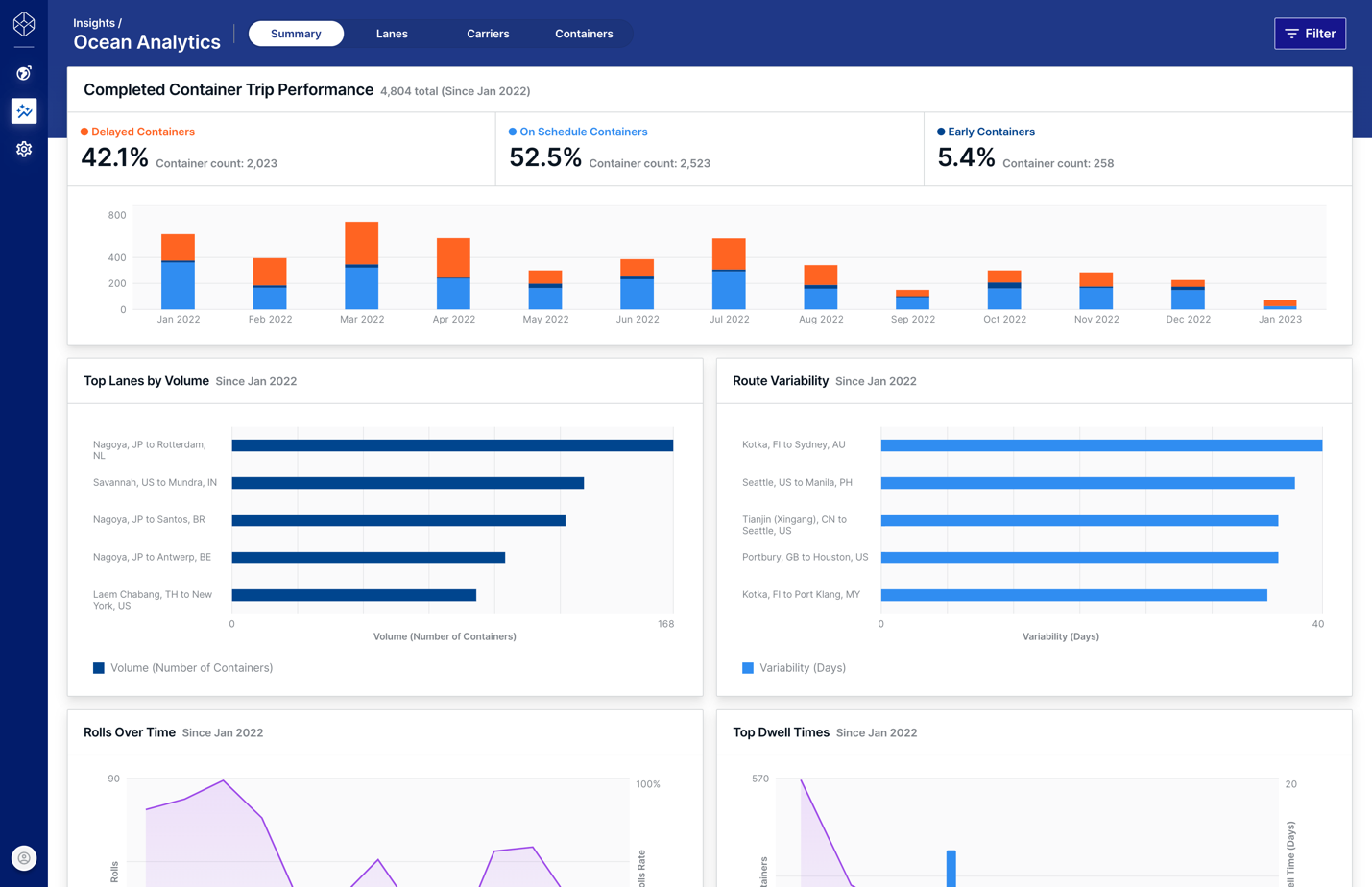Screen dimensions: 1372x887
Task: Click the Nagoya, JP to Antwerp bar
Action: [369, 558]
